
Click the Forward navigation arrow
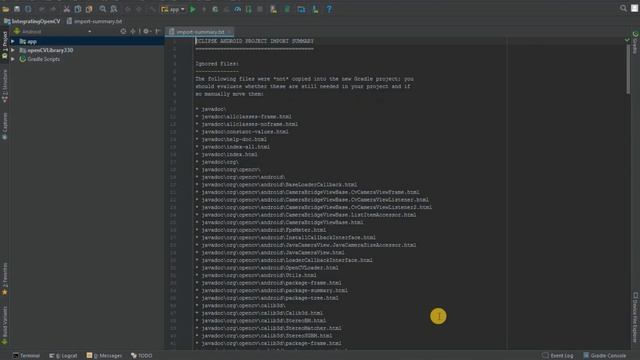(139, 9)
